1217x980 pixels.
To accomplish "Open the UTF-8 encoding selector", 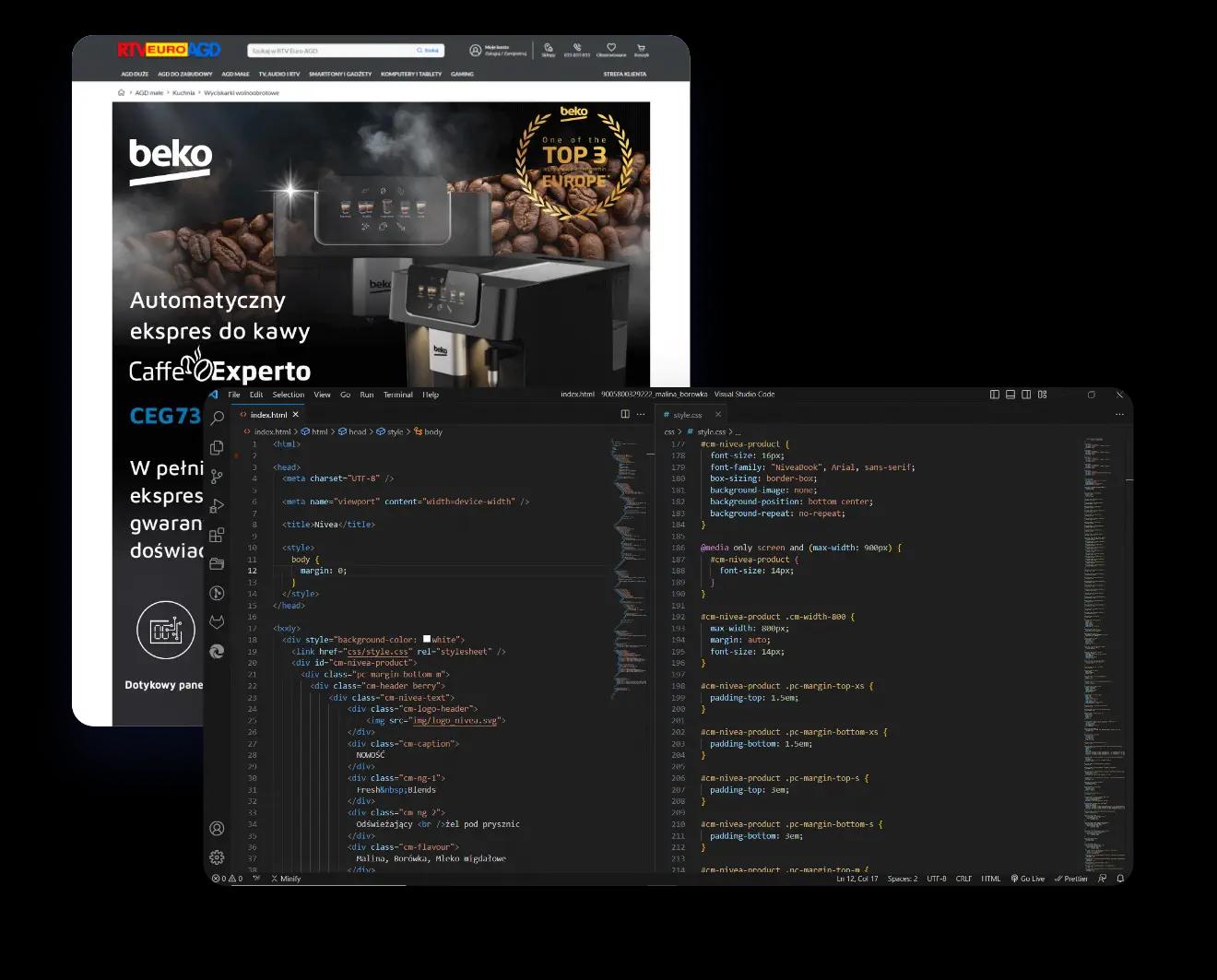I will coord(936,879).
